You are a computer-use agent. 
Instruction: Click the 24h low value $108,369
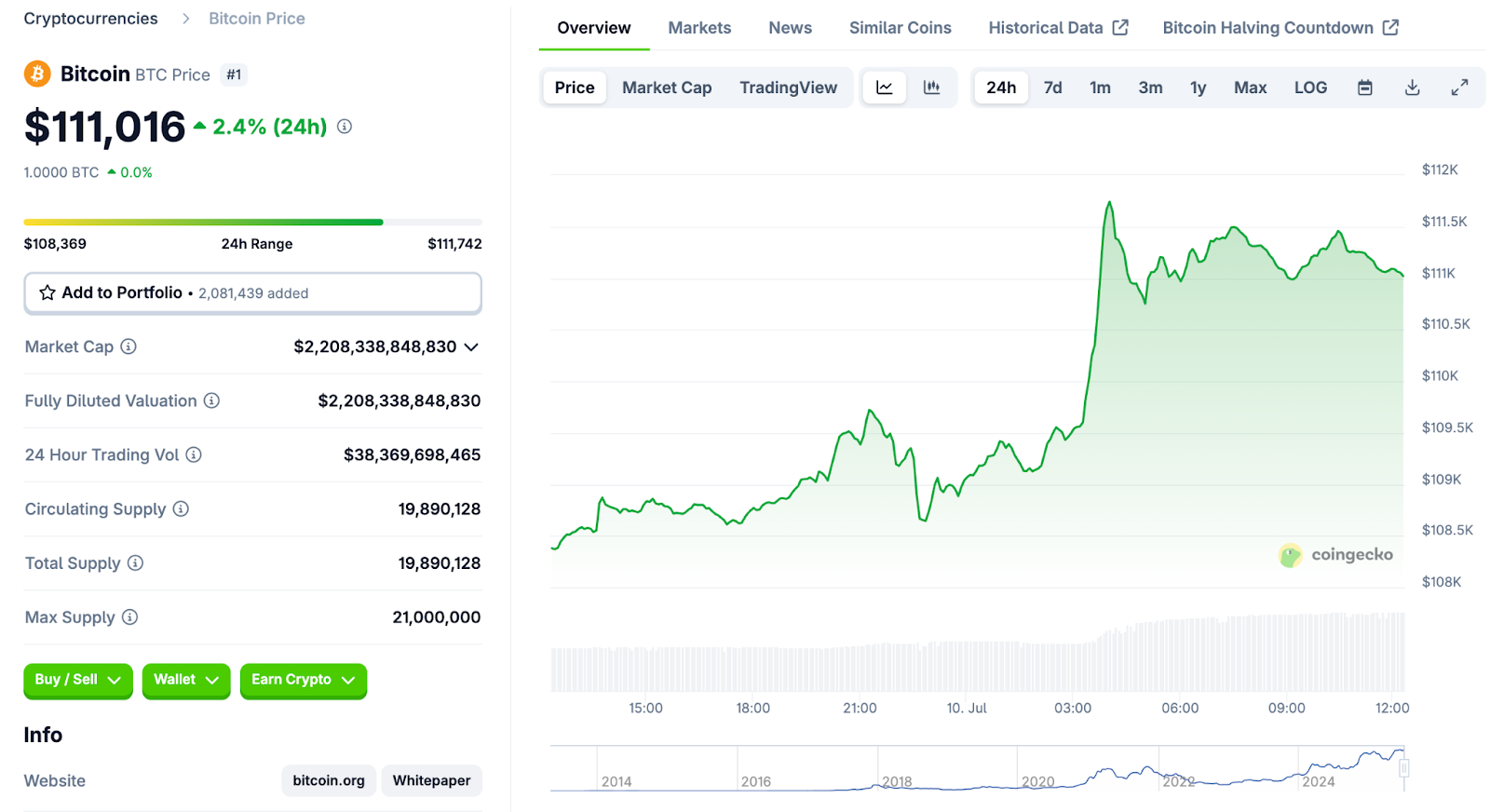click(x=55, y=244)
